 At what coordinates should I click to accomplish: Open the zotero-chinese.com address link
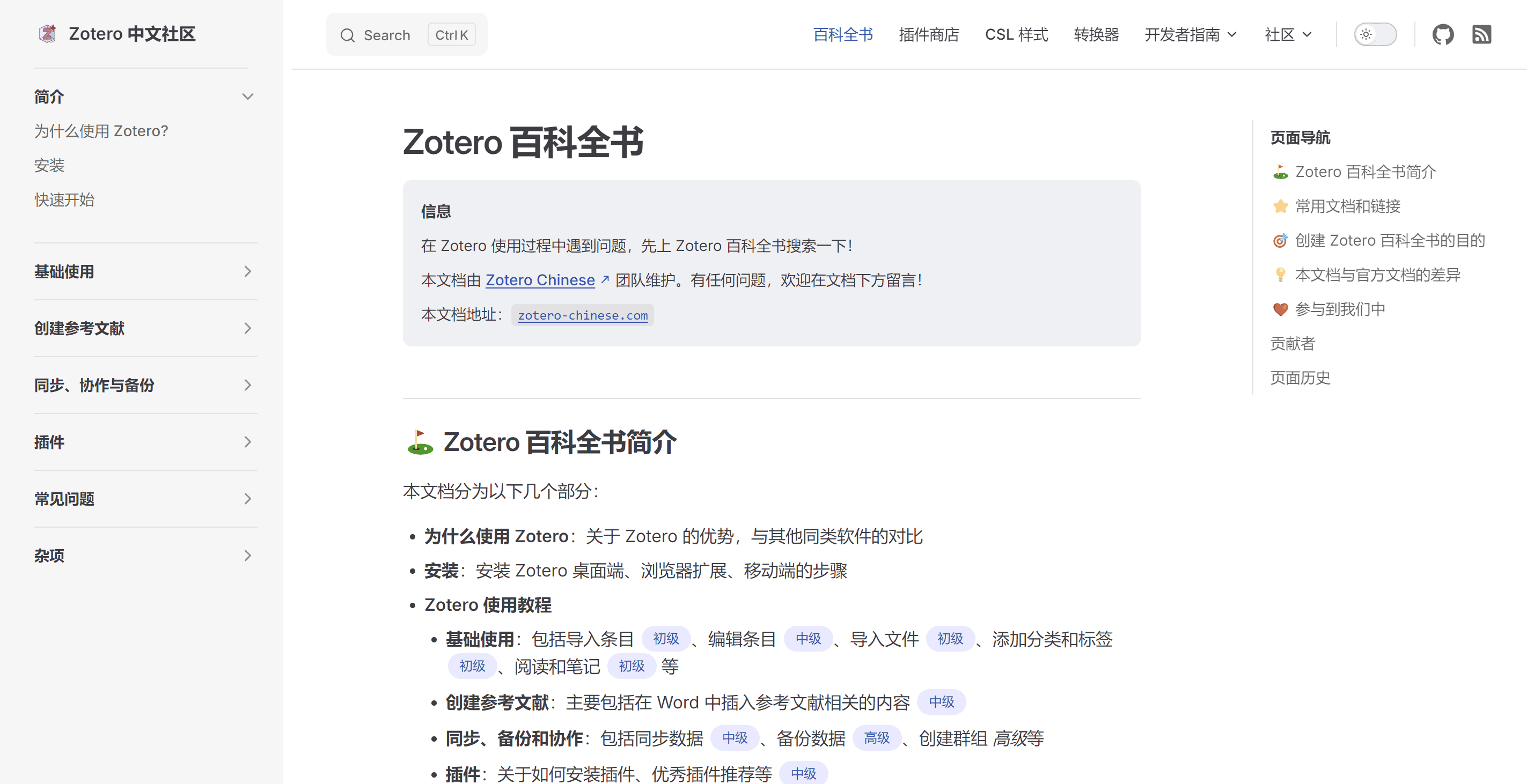pos(583,315)
